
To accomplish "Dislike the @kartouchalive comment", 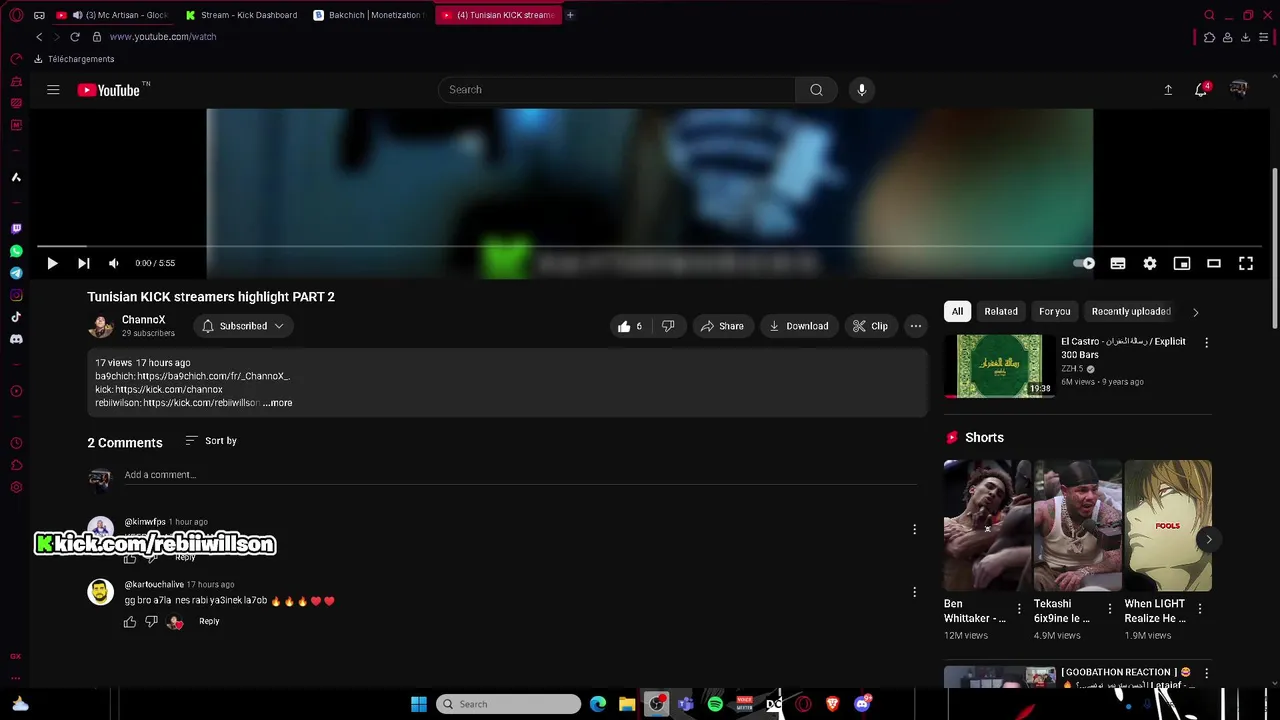I will pyautogui.click(x=152, y=622).
